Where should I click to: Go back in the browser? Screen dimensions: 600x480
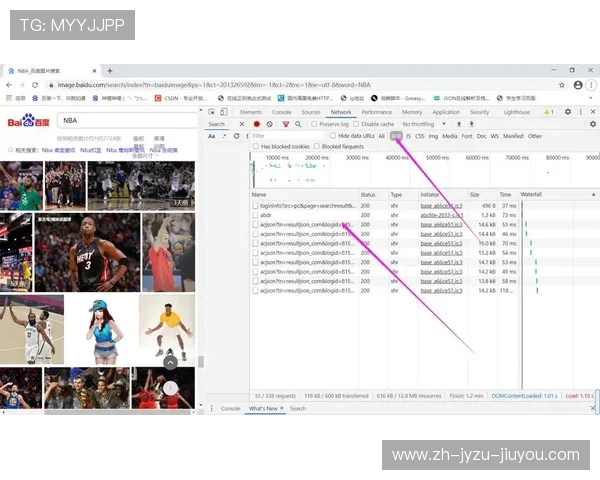tap(9, 85)
